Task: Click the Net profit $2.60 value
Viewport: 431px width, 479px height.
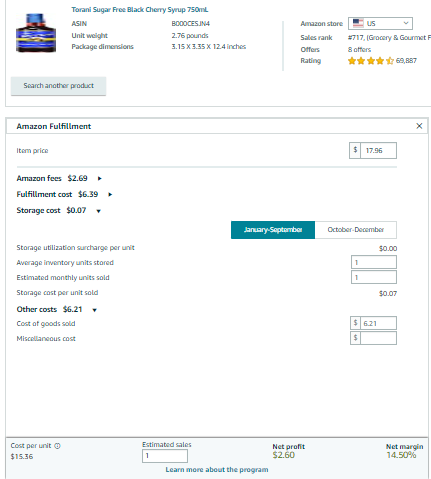Action: (x=284, y=455)
